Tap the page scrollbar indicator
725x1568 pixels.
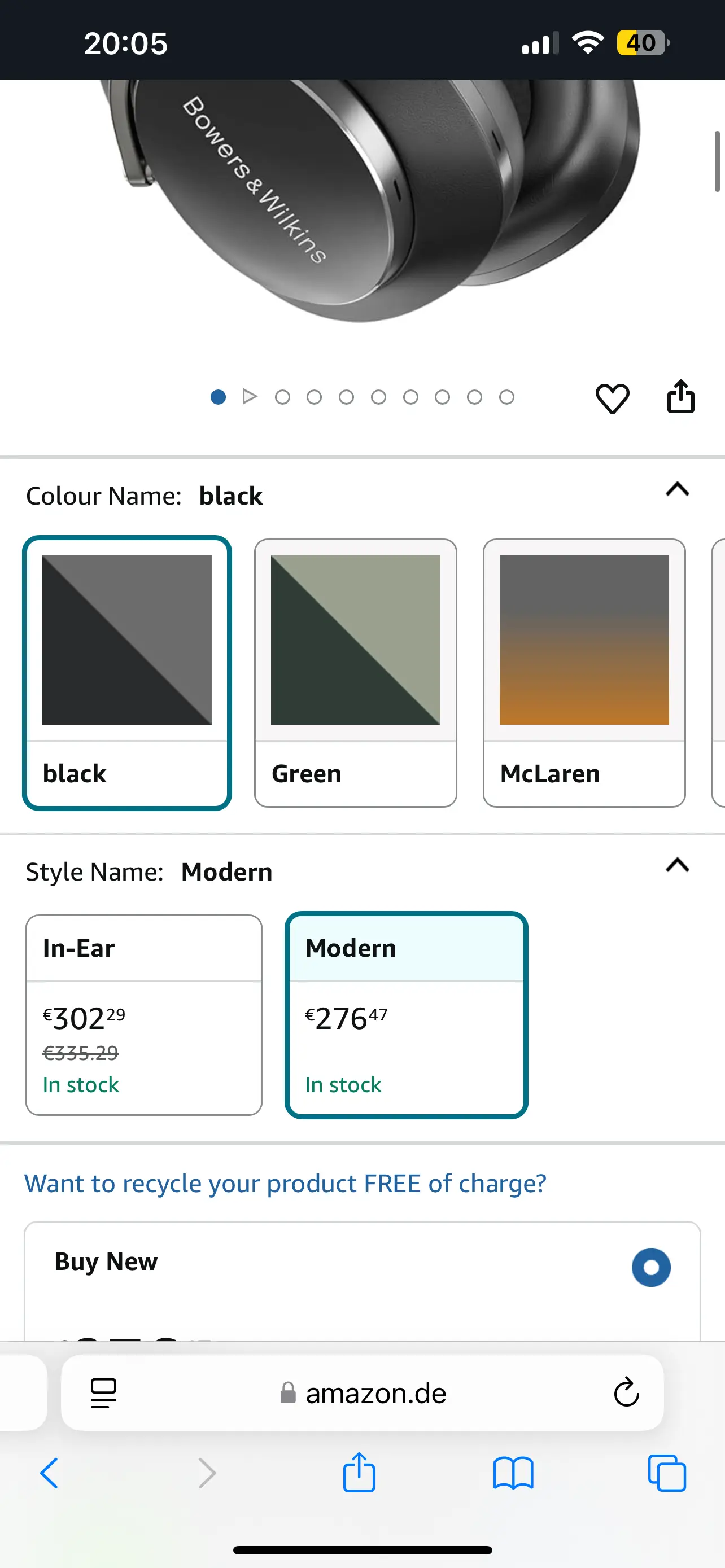click(717, 161)
